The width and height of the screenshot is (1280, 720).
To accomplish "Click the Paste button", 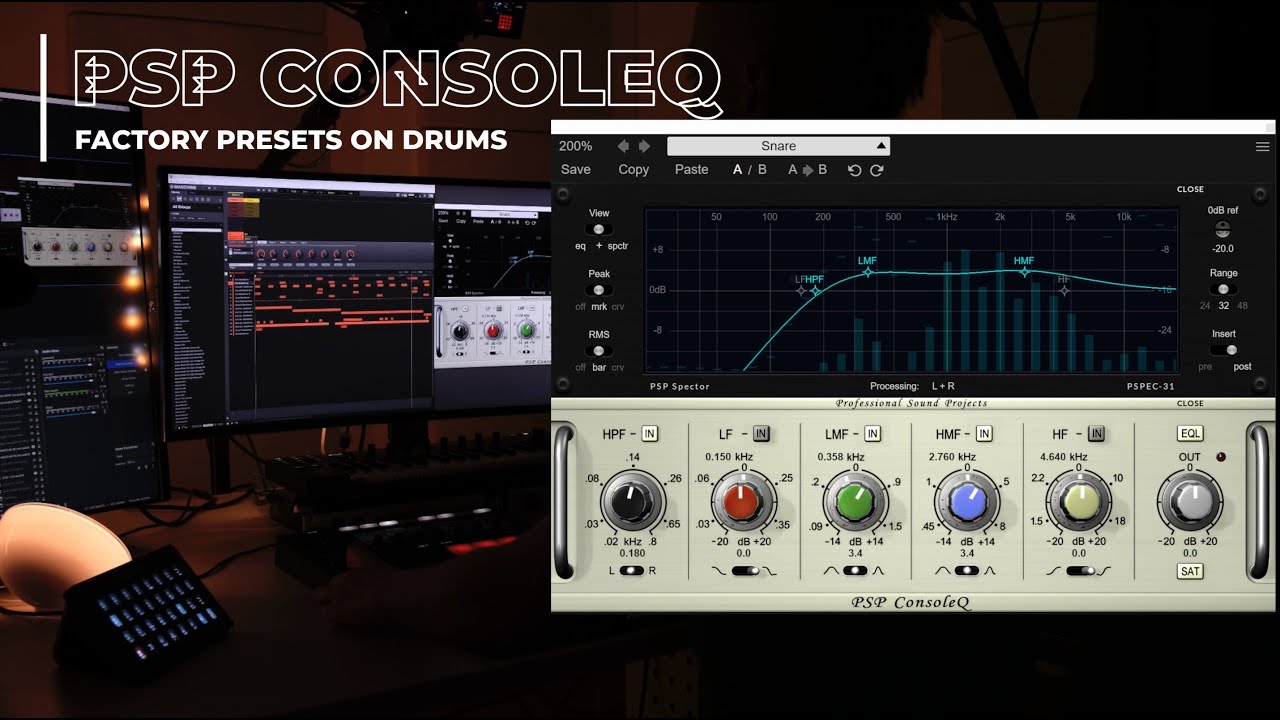I will coord(692,170).
